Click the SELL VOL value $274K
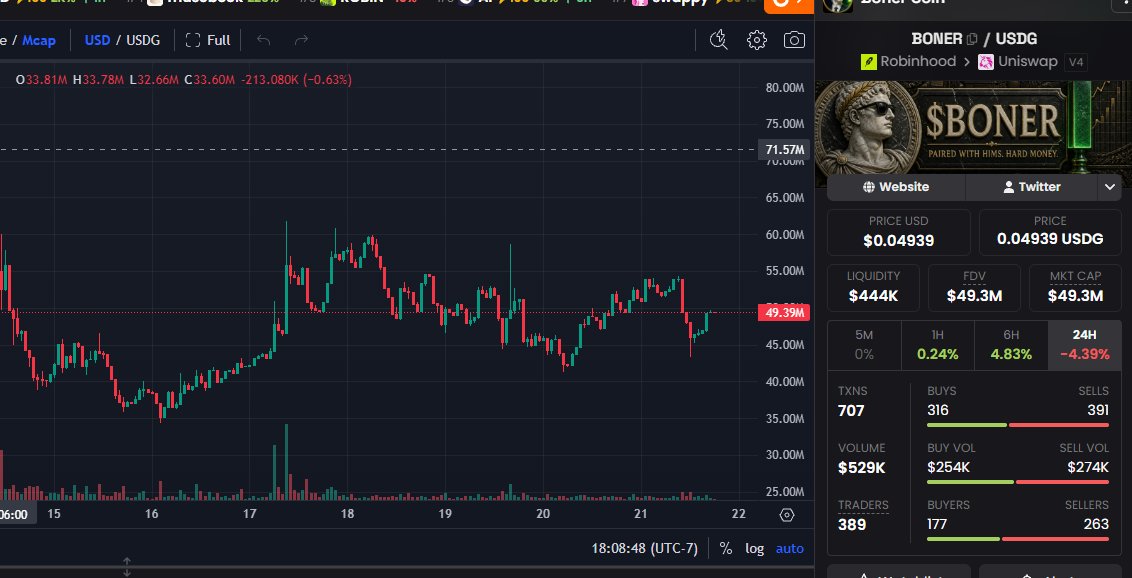This screenshot has height=578, width=1132. point(1088,468)
